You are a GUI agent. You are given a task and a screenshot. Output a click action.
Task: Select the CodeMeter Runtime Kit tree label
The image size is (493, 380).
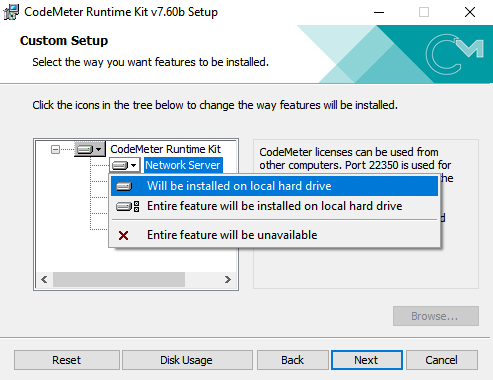point(165,149)
